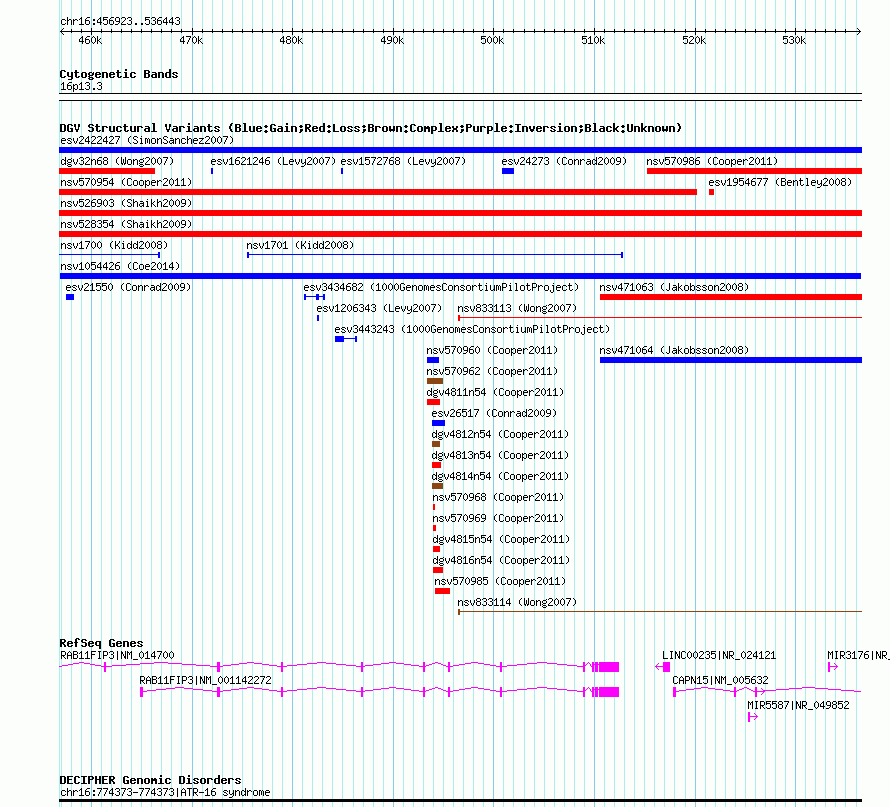Image resolution: width=890 pixels, height=807 pixels.
Task: Click the 520k ruler position label
Action: coord(694,41)
